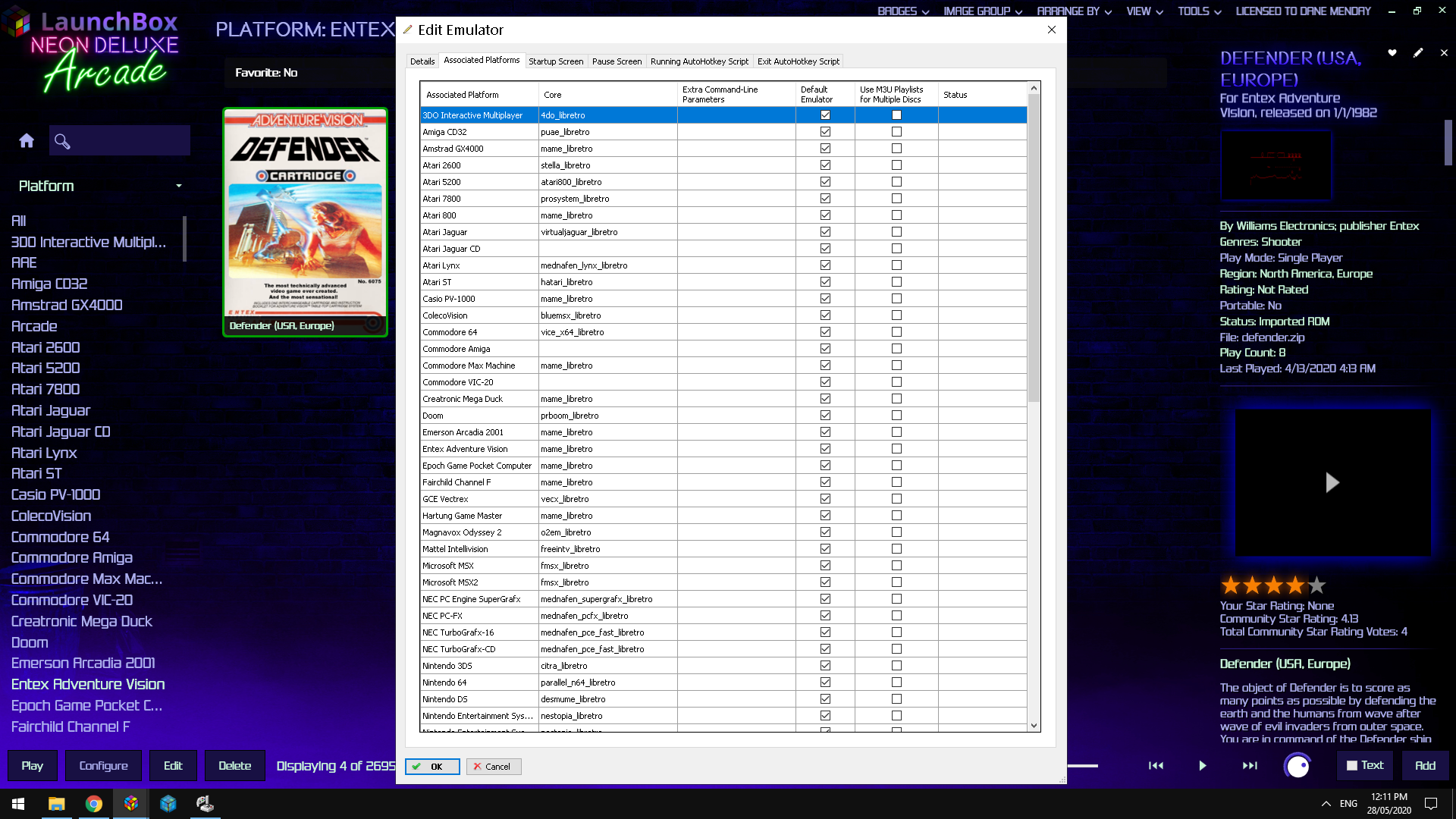
Task: Click the circular loading spinner icon
Action: pyautogui.click(x=1298, y=766)
